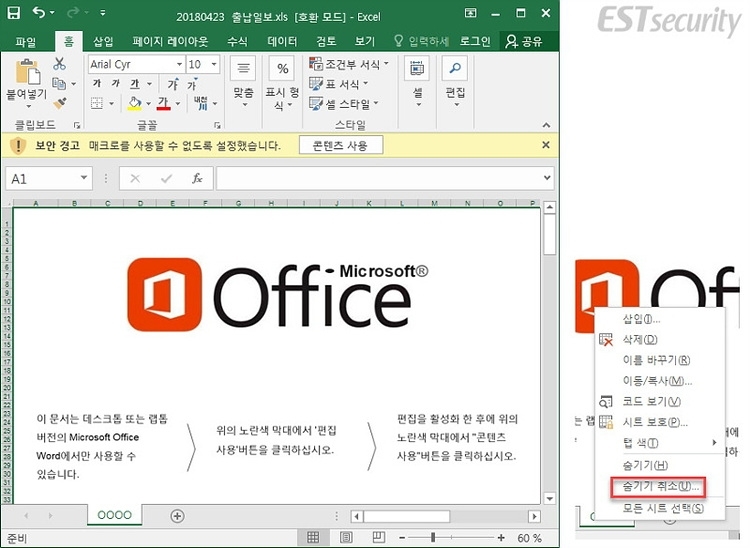750x548 pixels.
Task: Click the Share (공유) person icon
Action: 511,42
